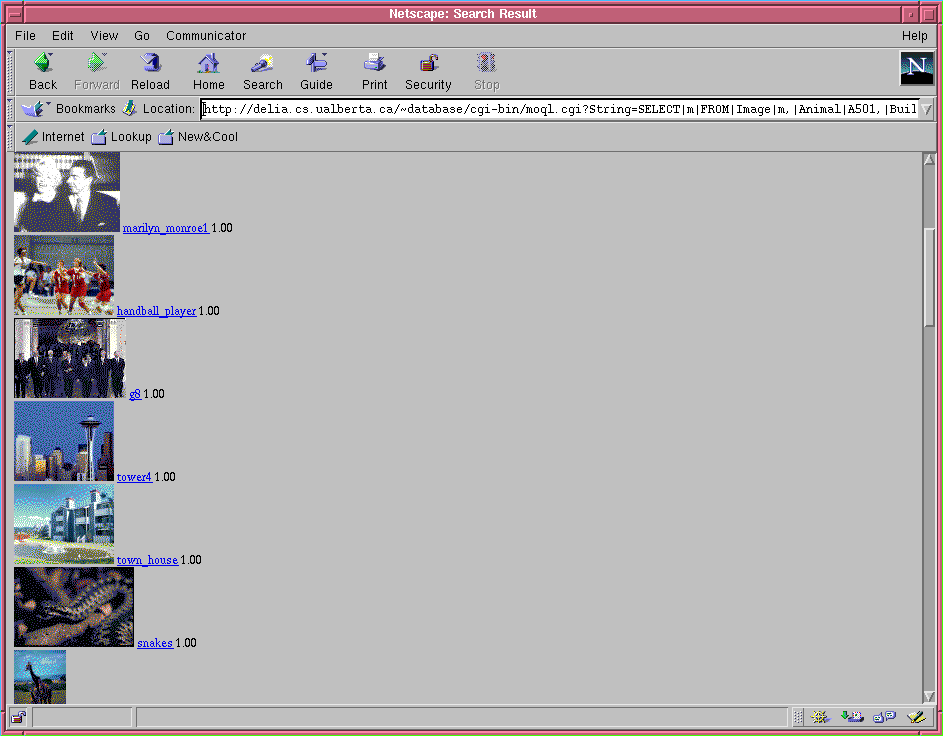Image resolution: width=943 pixels, height=736 pixels.
Task: Open the marilyn_monroe1 link
Action: (x=165, y=228)
